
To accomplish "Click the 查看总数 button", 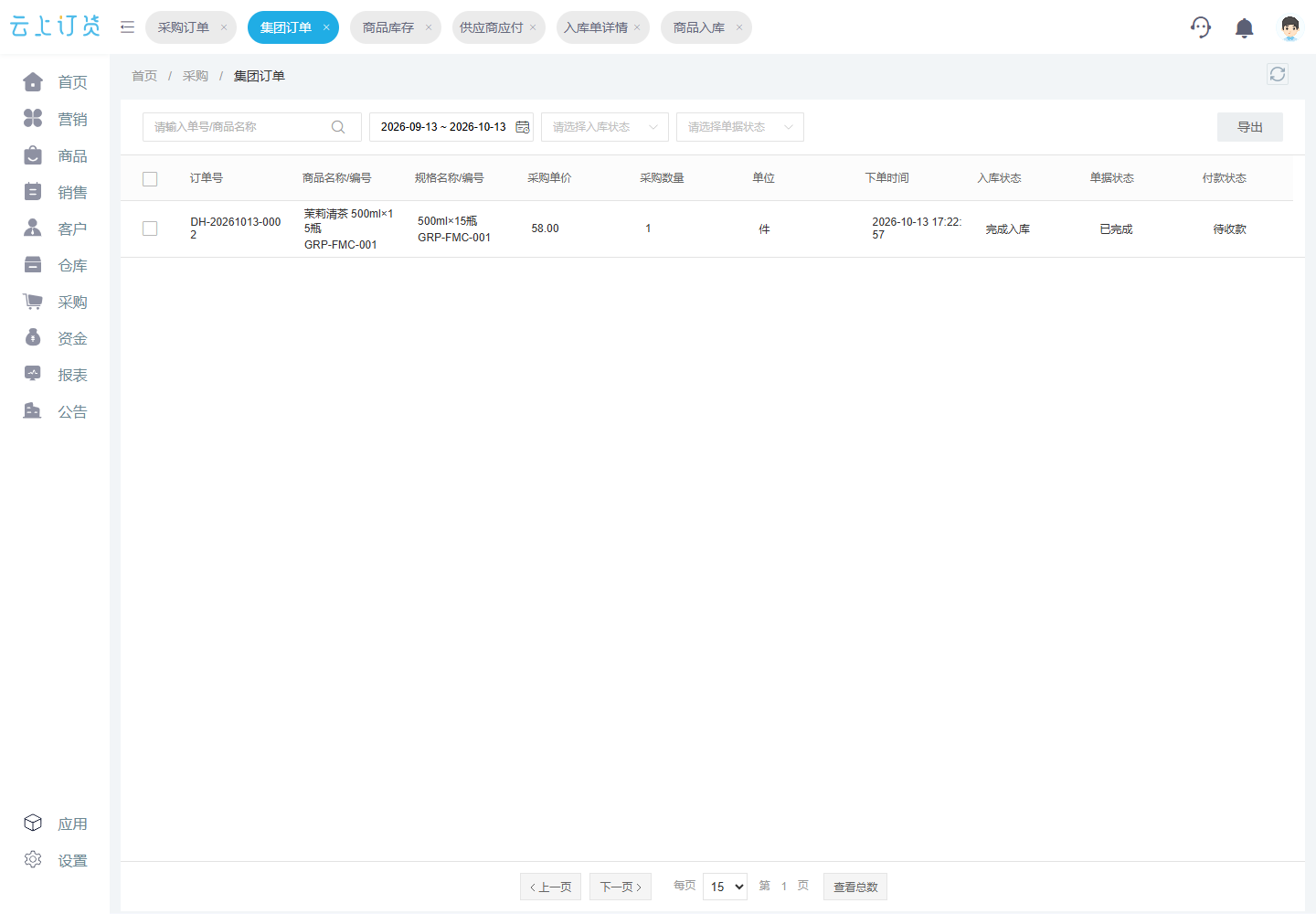I will point(855,887).
